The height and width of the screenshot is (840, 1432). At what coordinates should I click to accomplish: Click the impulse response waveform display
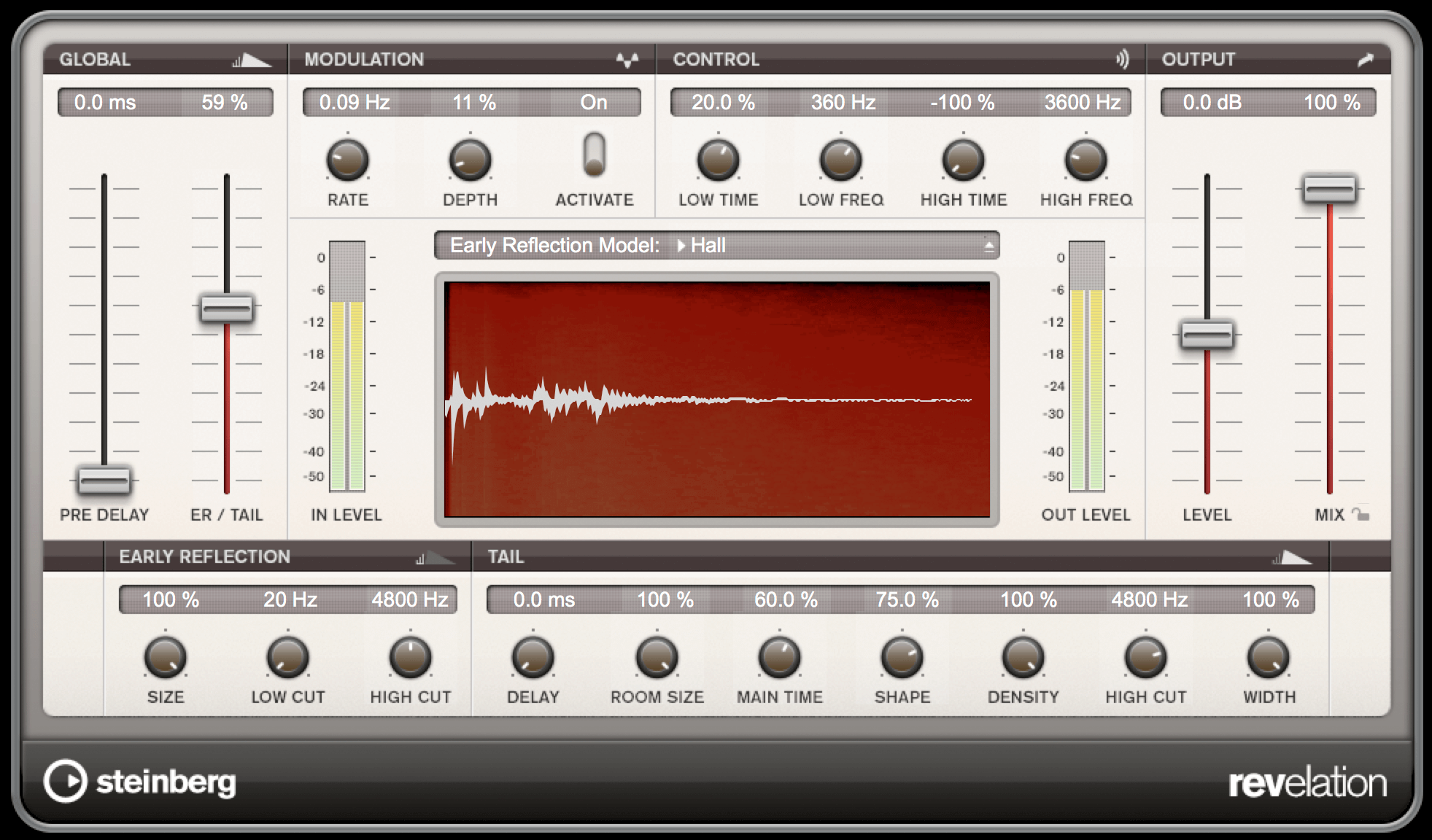tap(717, 400)
